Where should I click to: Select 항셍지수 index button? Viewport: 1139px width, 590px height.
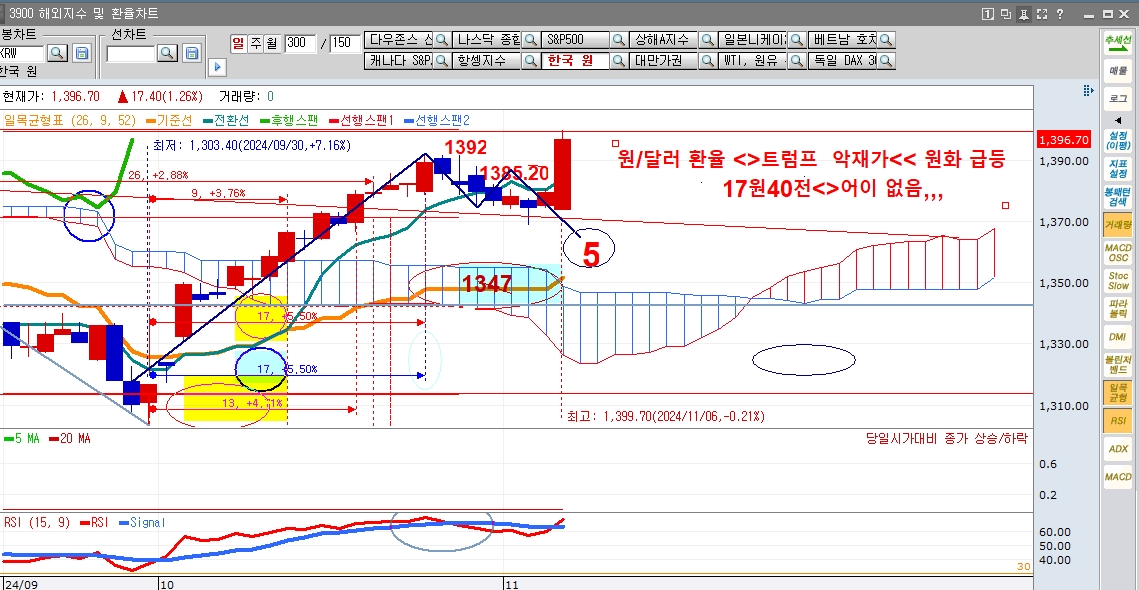click(487, 61)
